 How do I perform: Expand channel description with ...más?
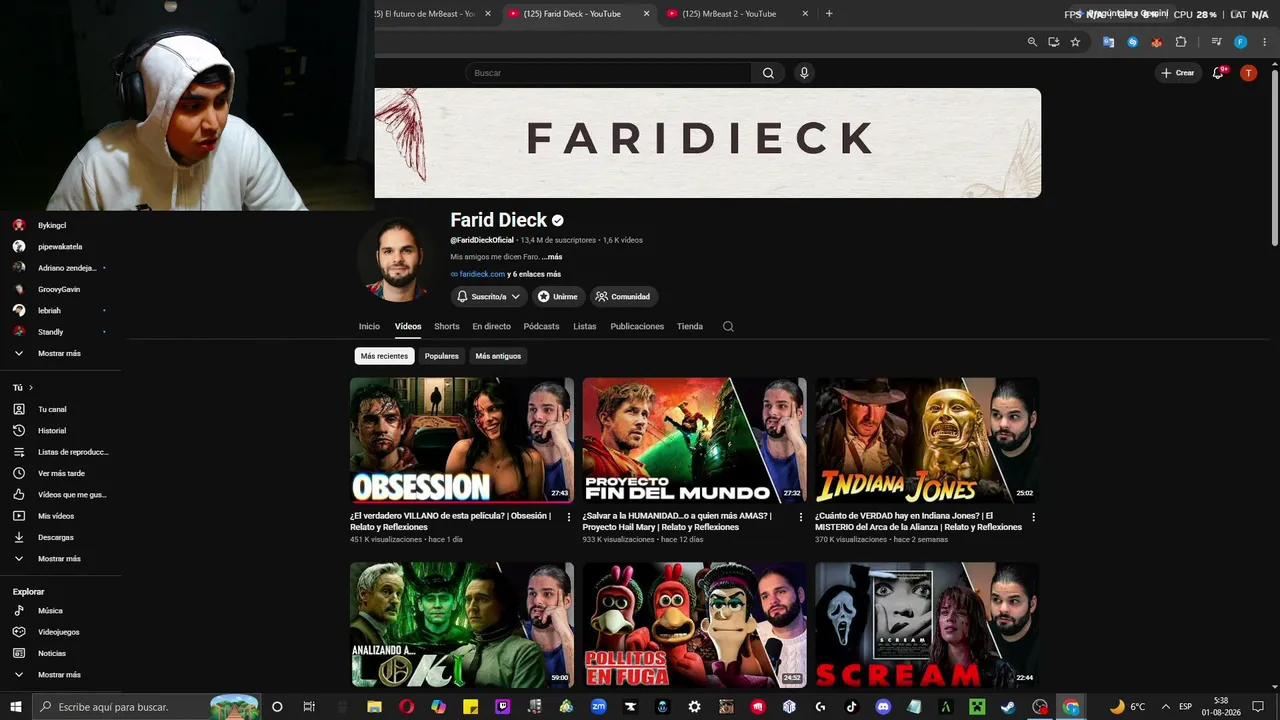point(552,257)
